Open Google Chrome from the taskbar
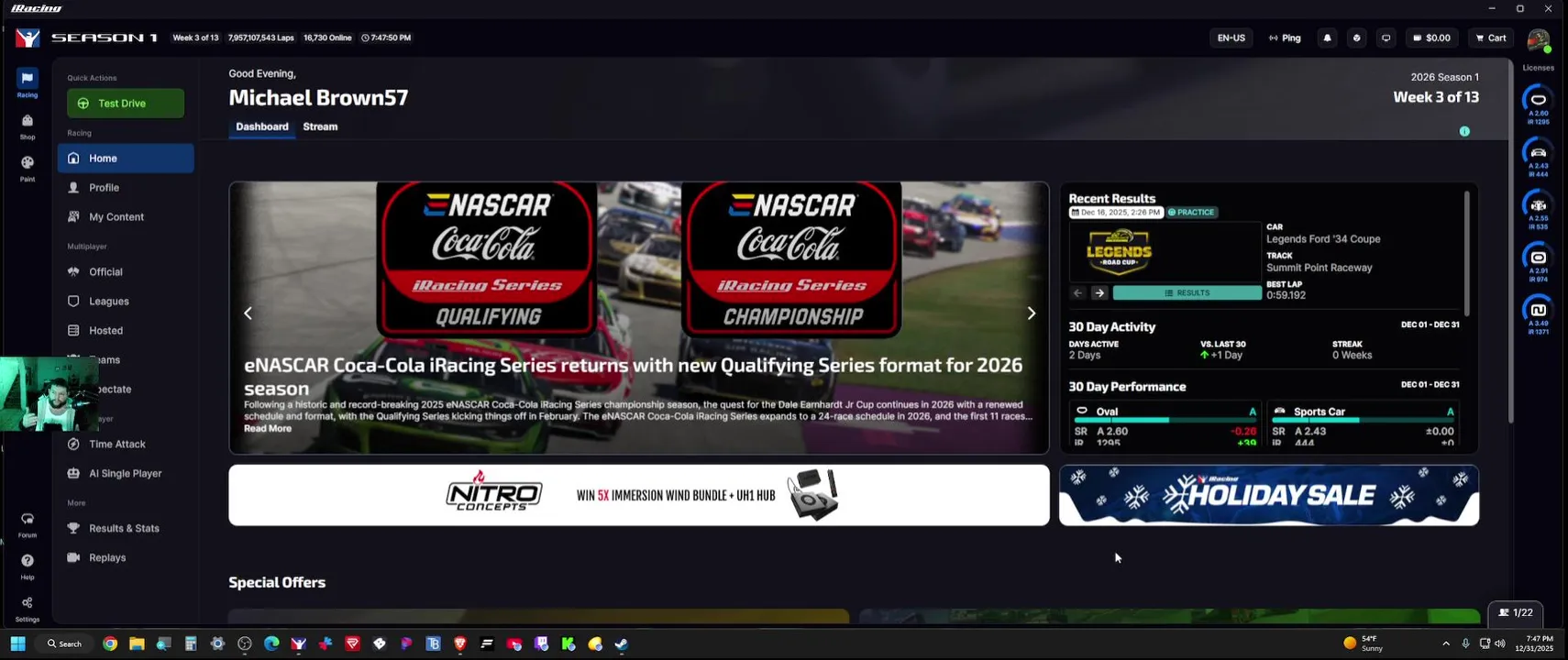The image size is (1568, 660). 110,643
